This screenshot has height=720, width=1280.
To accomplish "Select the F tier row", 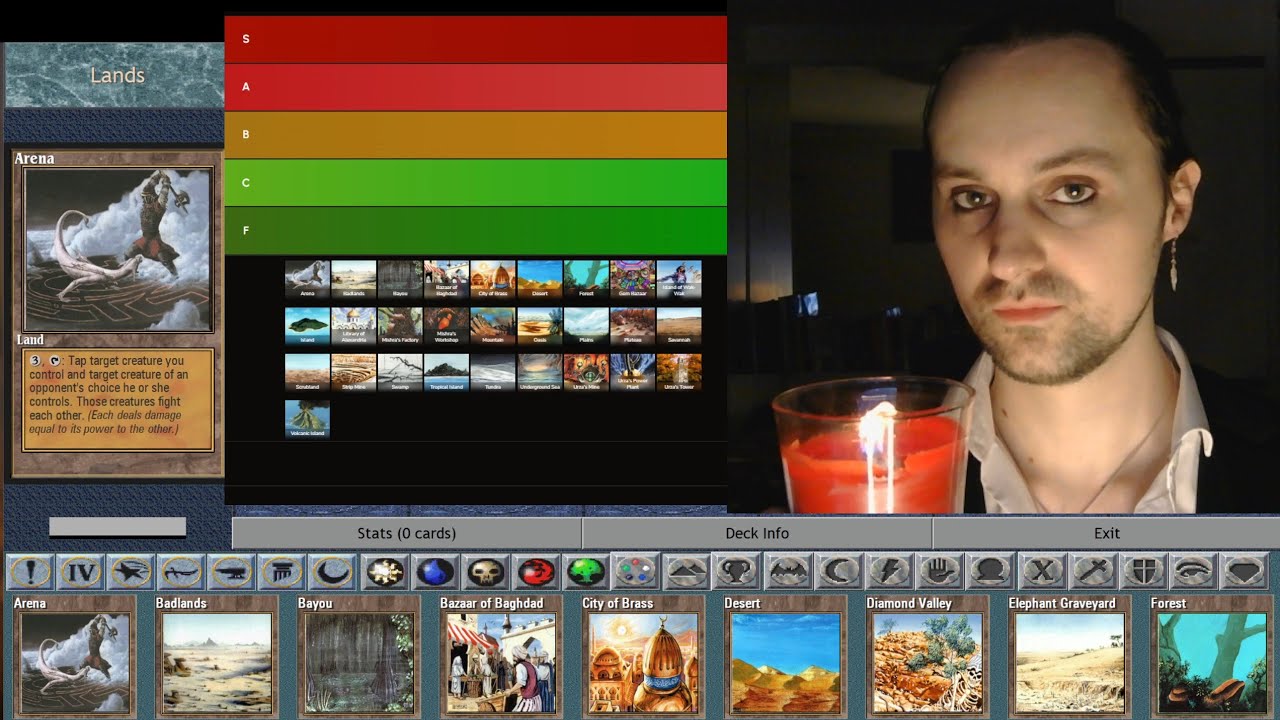I will 476,231.
